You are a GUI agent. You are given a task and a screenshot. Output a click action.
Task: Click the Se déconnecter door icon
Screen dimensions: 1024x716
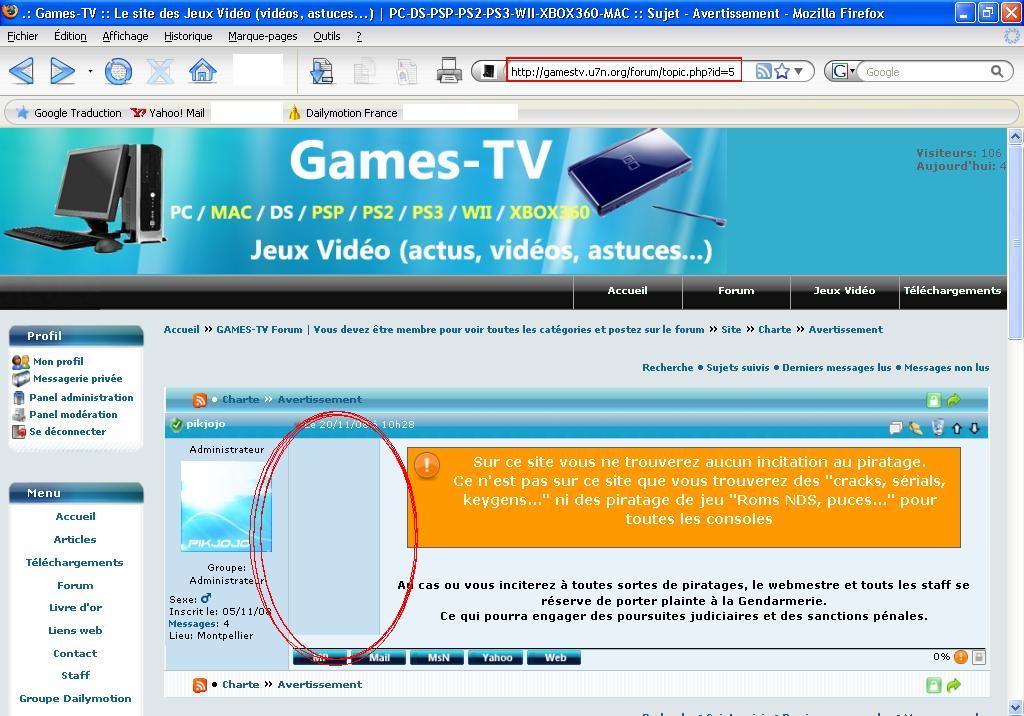pyautogui.click(x=19, y=431)
